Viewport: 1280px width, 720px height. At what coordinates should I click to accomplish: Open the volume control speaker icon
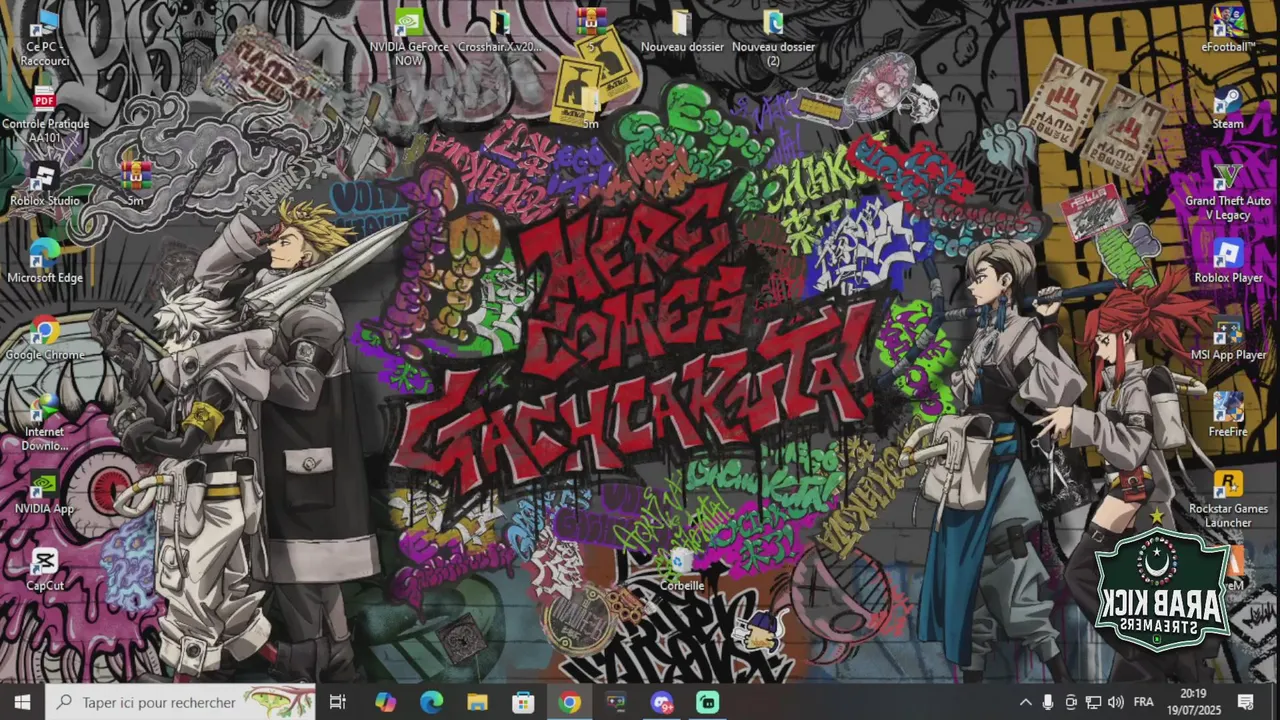pos(1116,702)
